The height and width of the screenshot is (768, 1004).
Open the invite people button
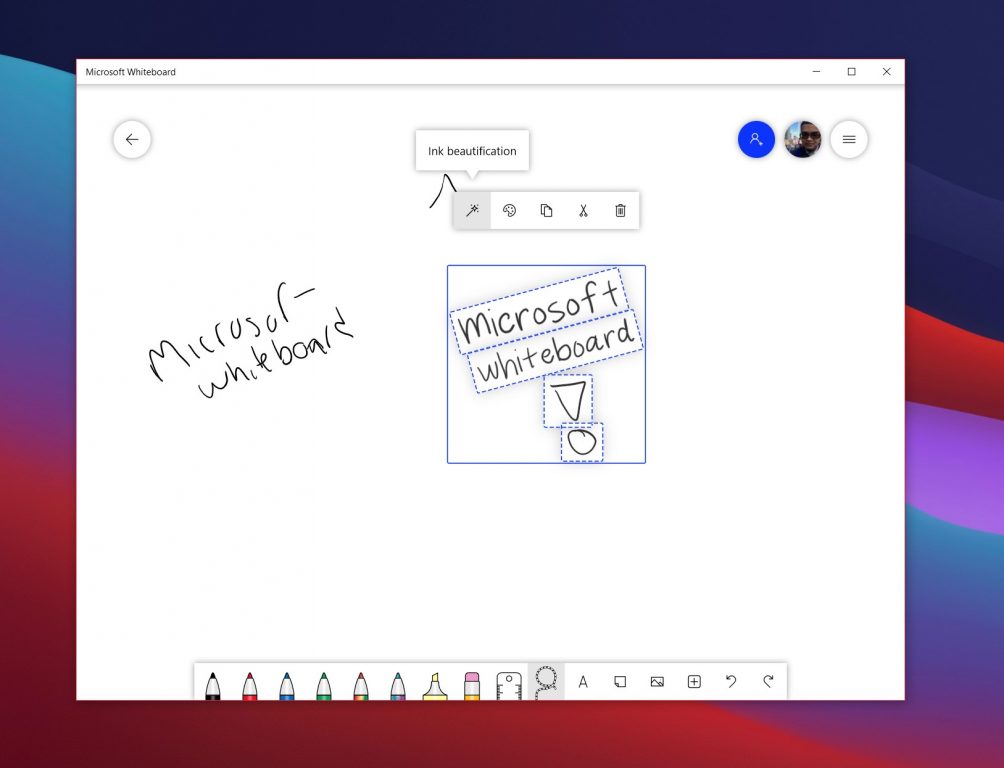tap(756, 139)
